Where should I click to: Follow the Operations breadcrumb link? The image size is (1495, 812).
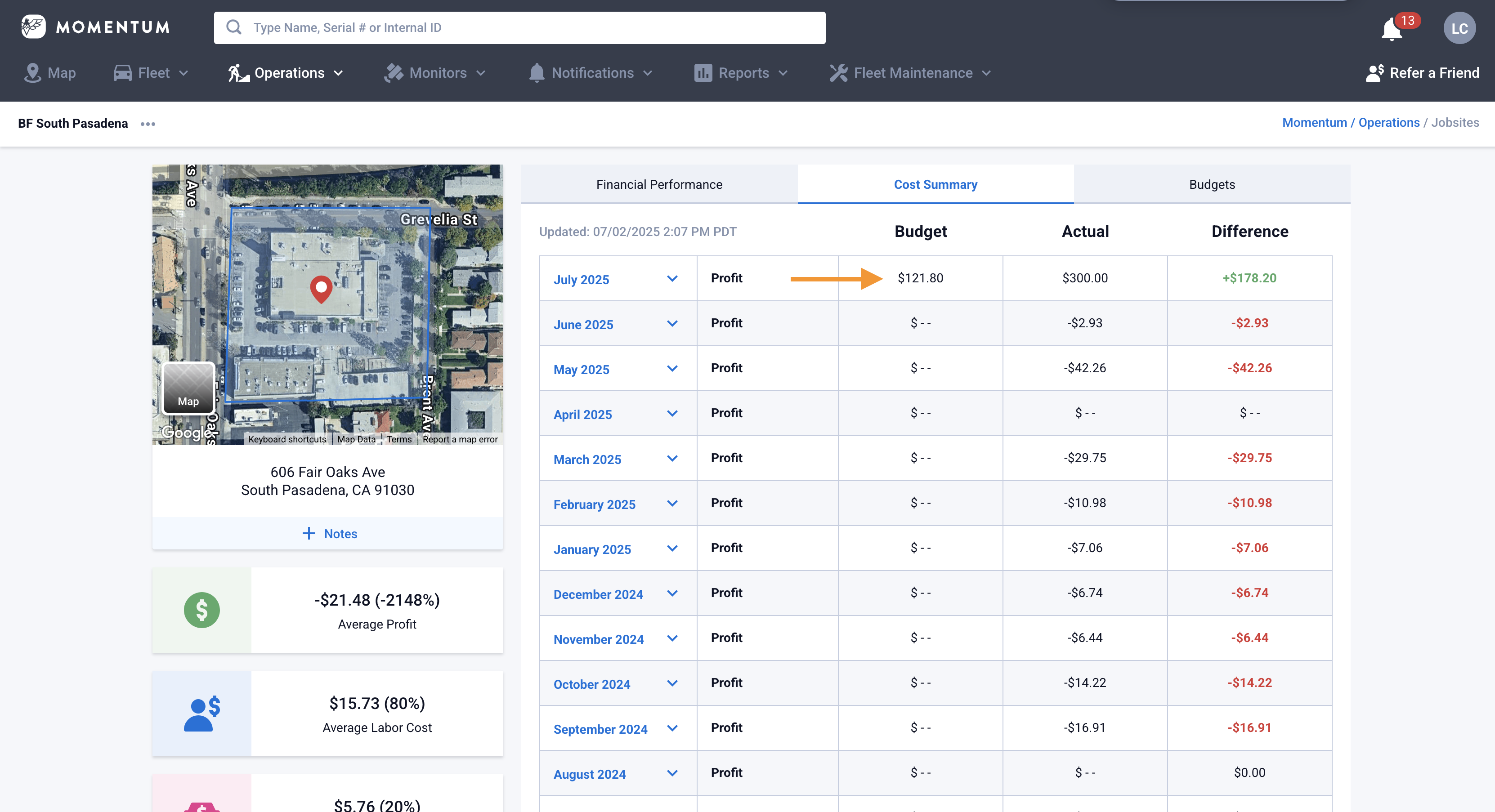1388,123
